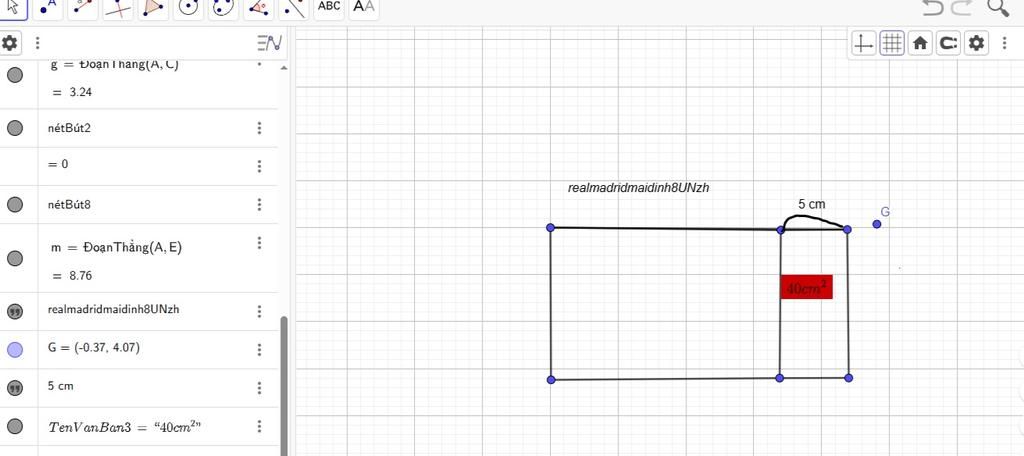Open more options for 5 cm row

point(259,388)
